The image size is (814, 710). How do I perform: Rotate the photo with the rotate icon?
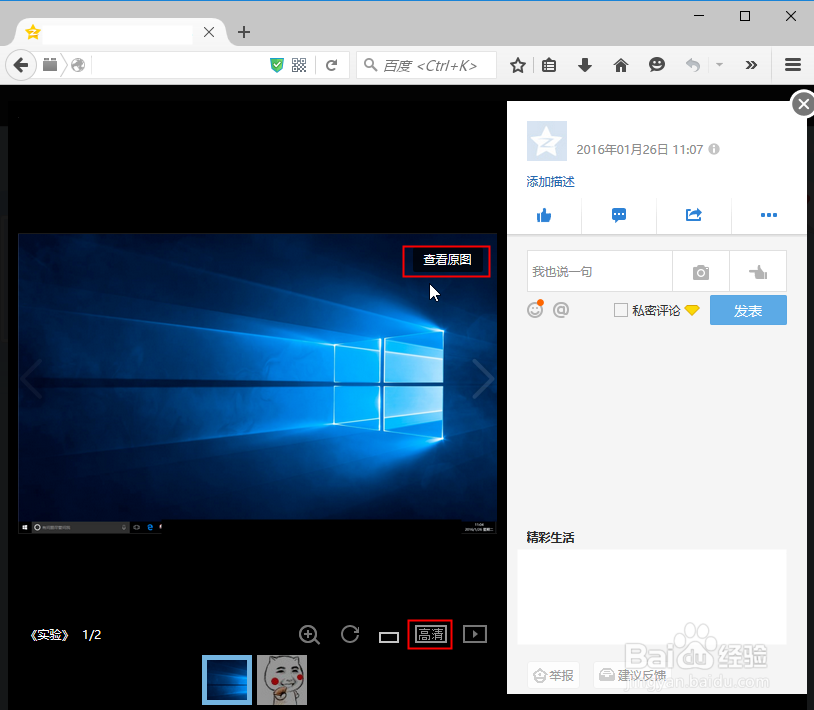(x=350, y=634)
